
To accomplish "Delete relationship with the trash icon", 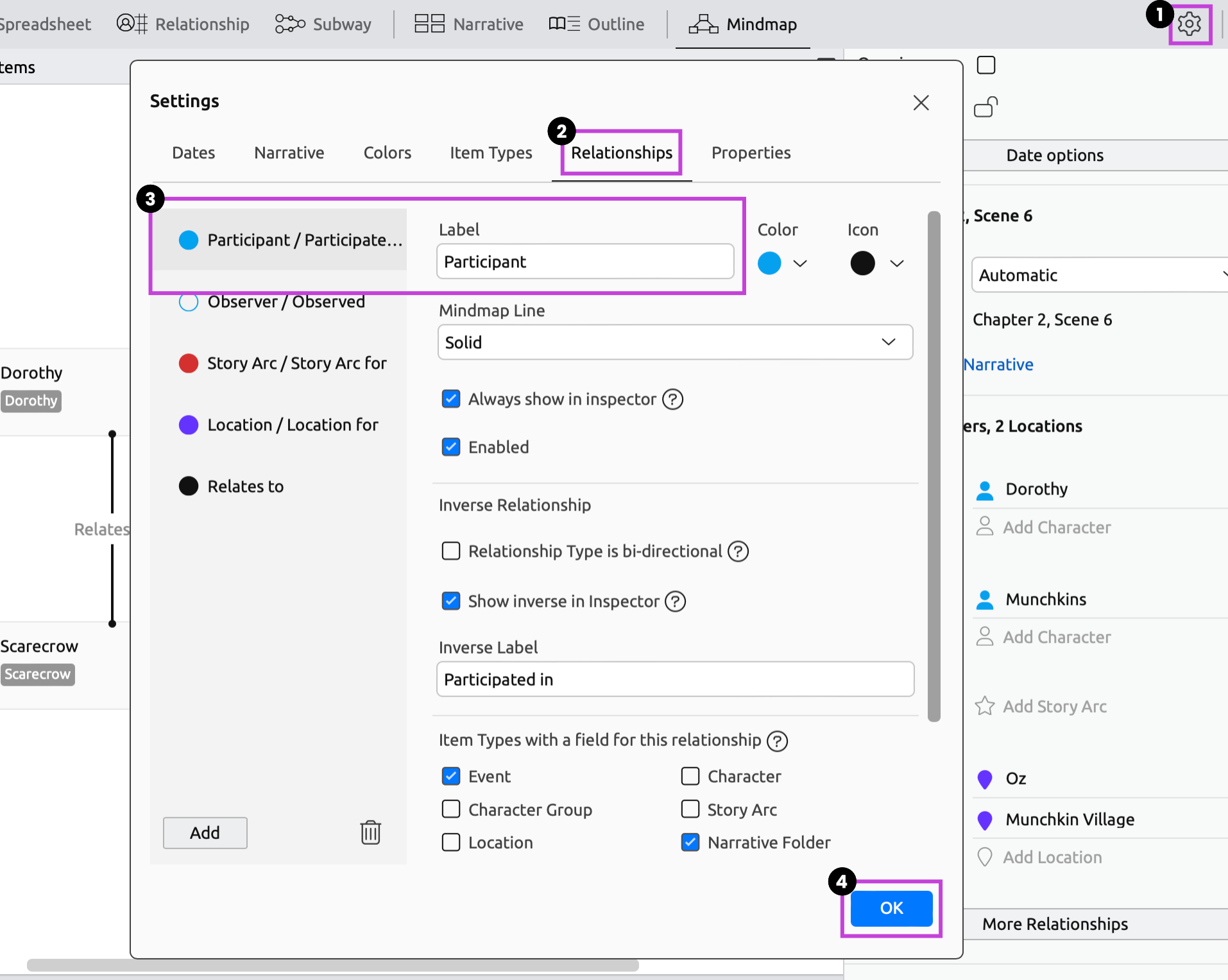I will (x=370, y=832).
